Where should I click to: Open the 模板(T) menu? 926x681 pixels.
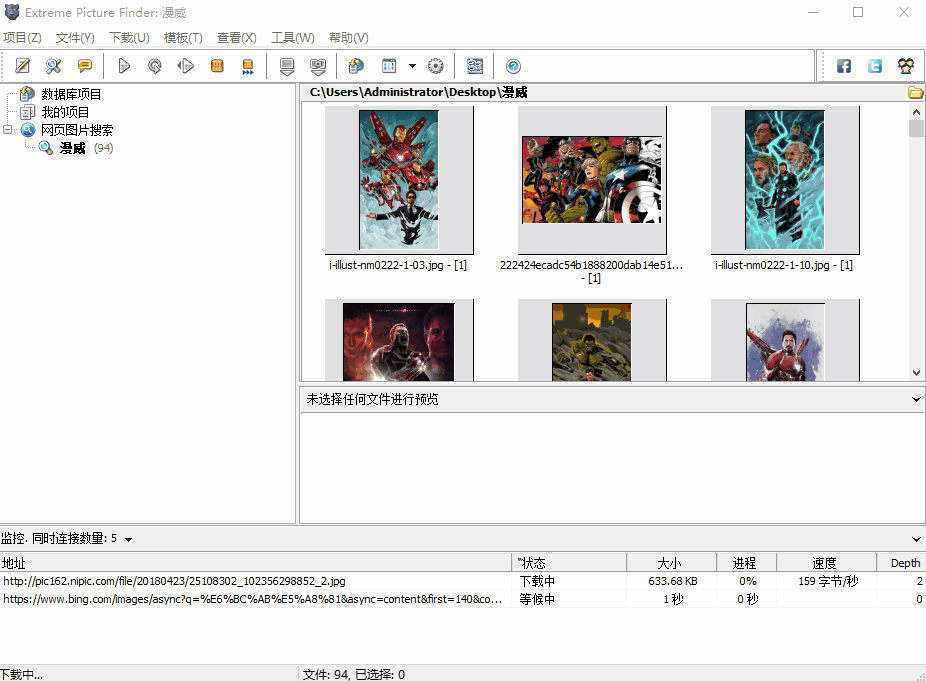[183, 38]
